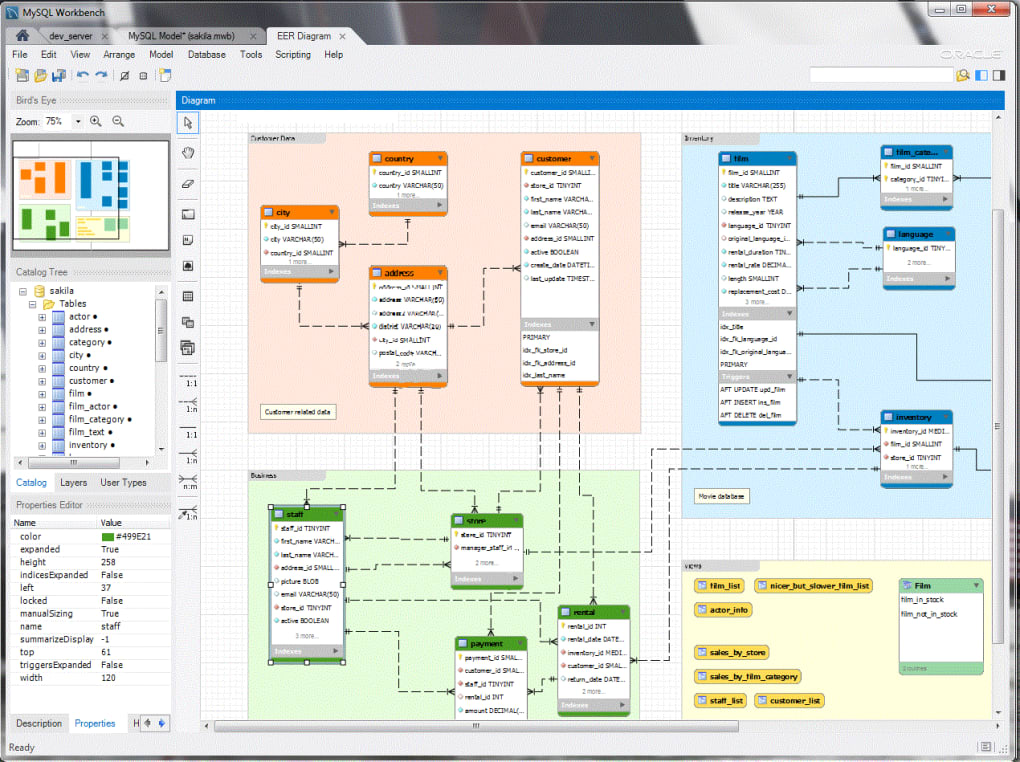Open the Database menu
The image size is (1020, 762).
point(207,55)
